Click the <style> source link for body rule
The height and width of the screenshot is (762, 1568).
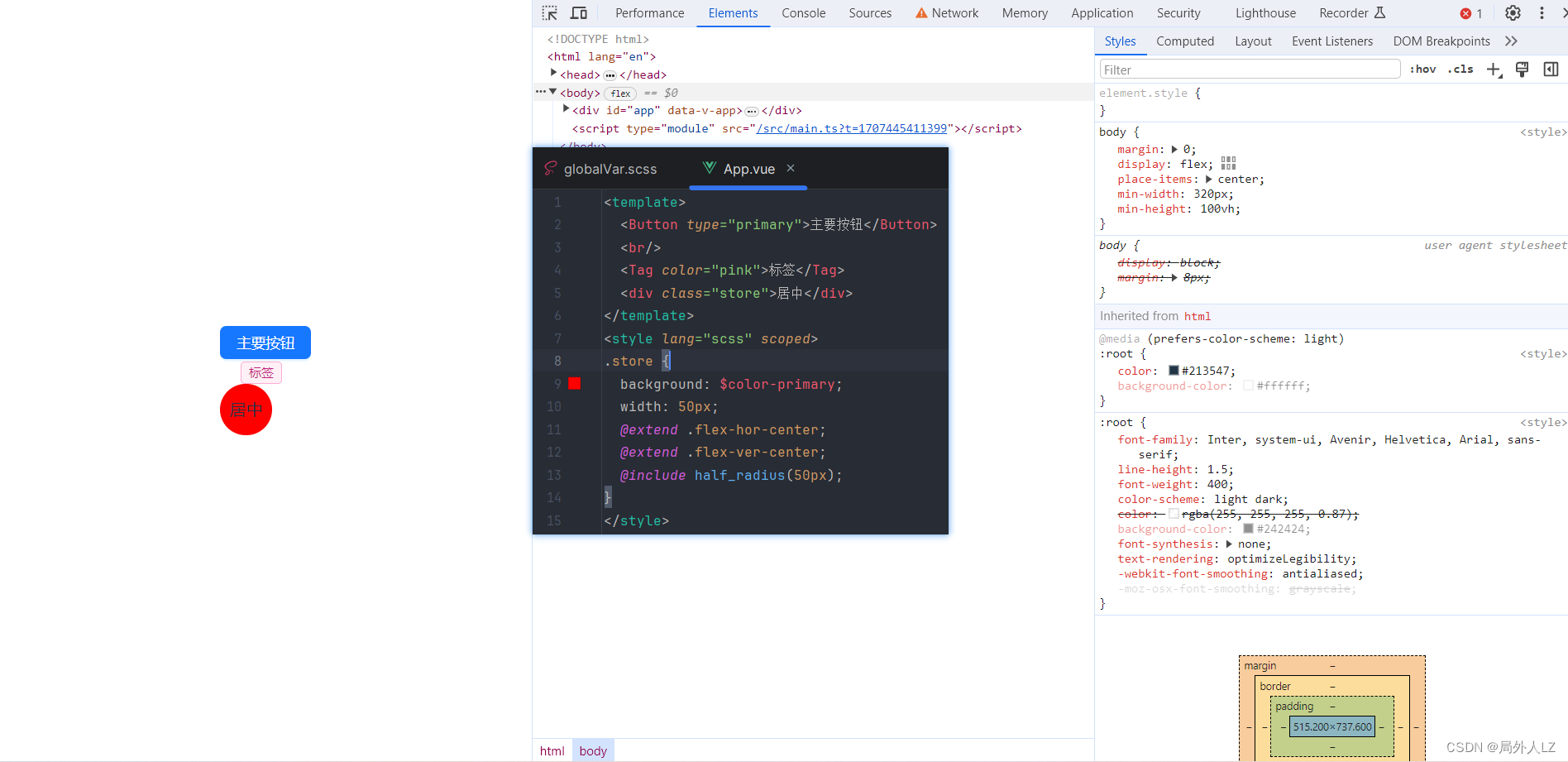[x=1543, y=132]
